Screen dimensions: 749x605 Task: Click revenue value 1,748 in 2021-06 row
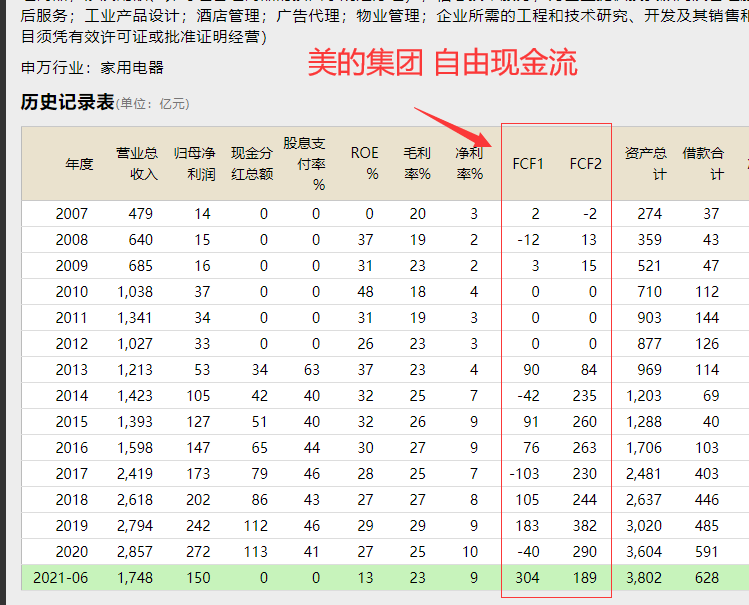135,578
